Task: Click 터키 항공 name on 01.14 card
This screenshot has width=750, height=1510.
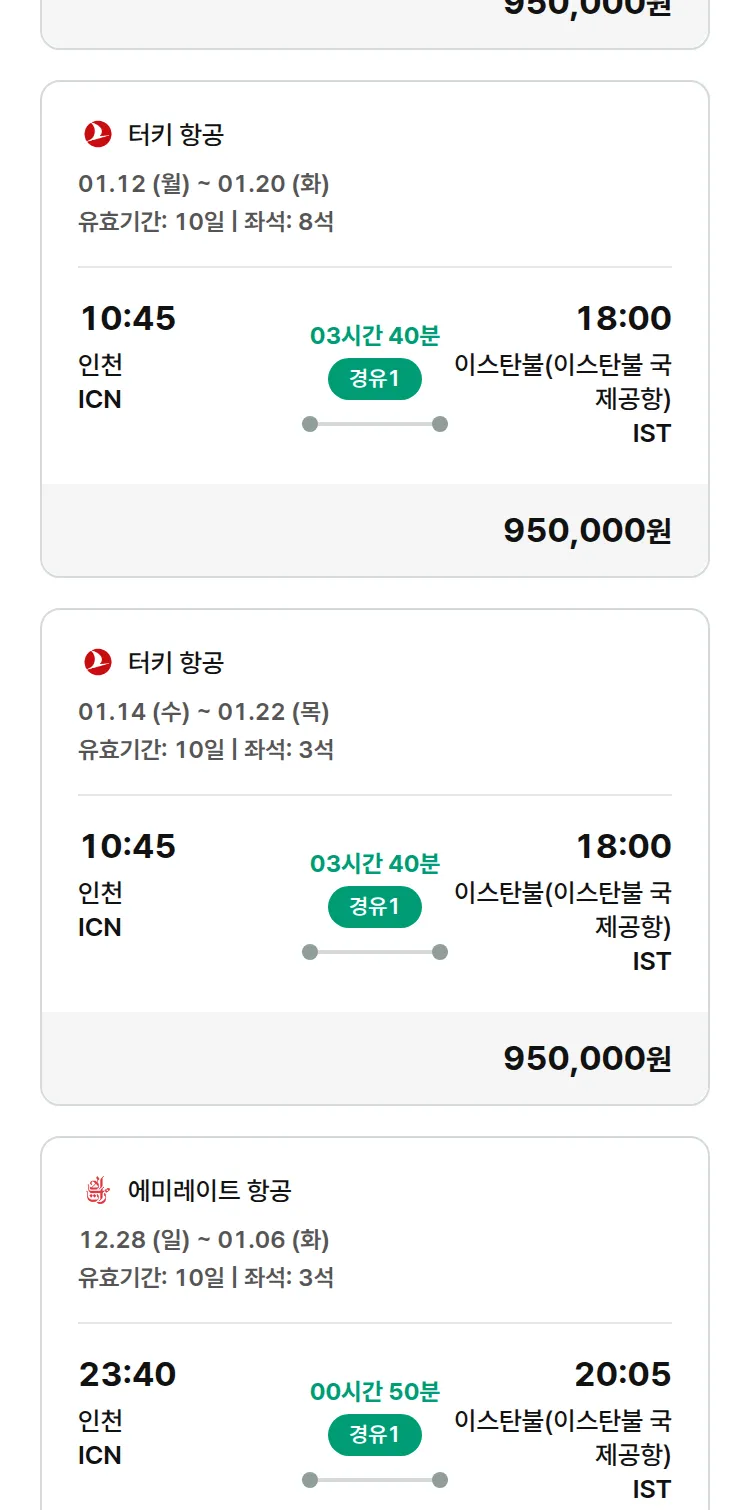Action: (x=176, y=662)
